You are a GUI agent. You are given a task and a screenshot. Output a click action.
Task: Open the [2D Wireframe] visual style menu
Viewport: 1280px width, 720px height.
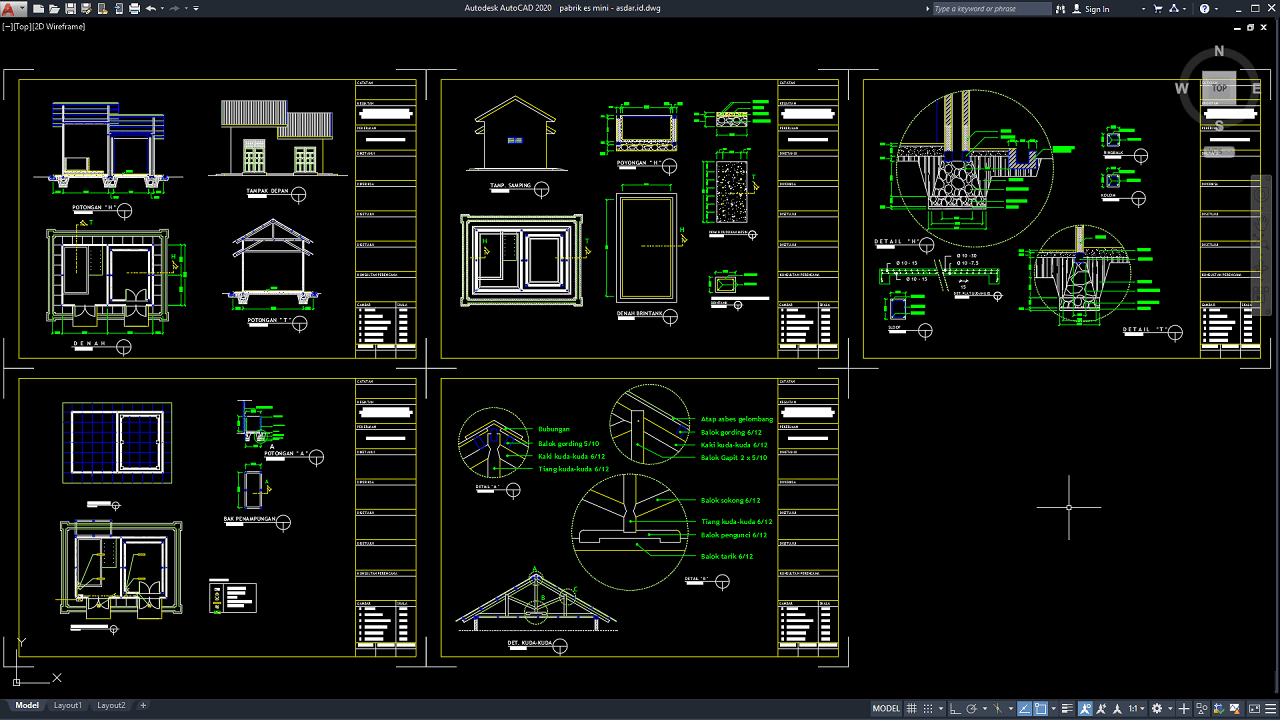[59, 27]
